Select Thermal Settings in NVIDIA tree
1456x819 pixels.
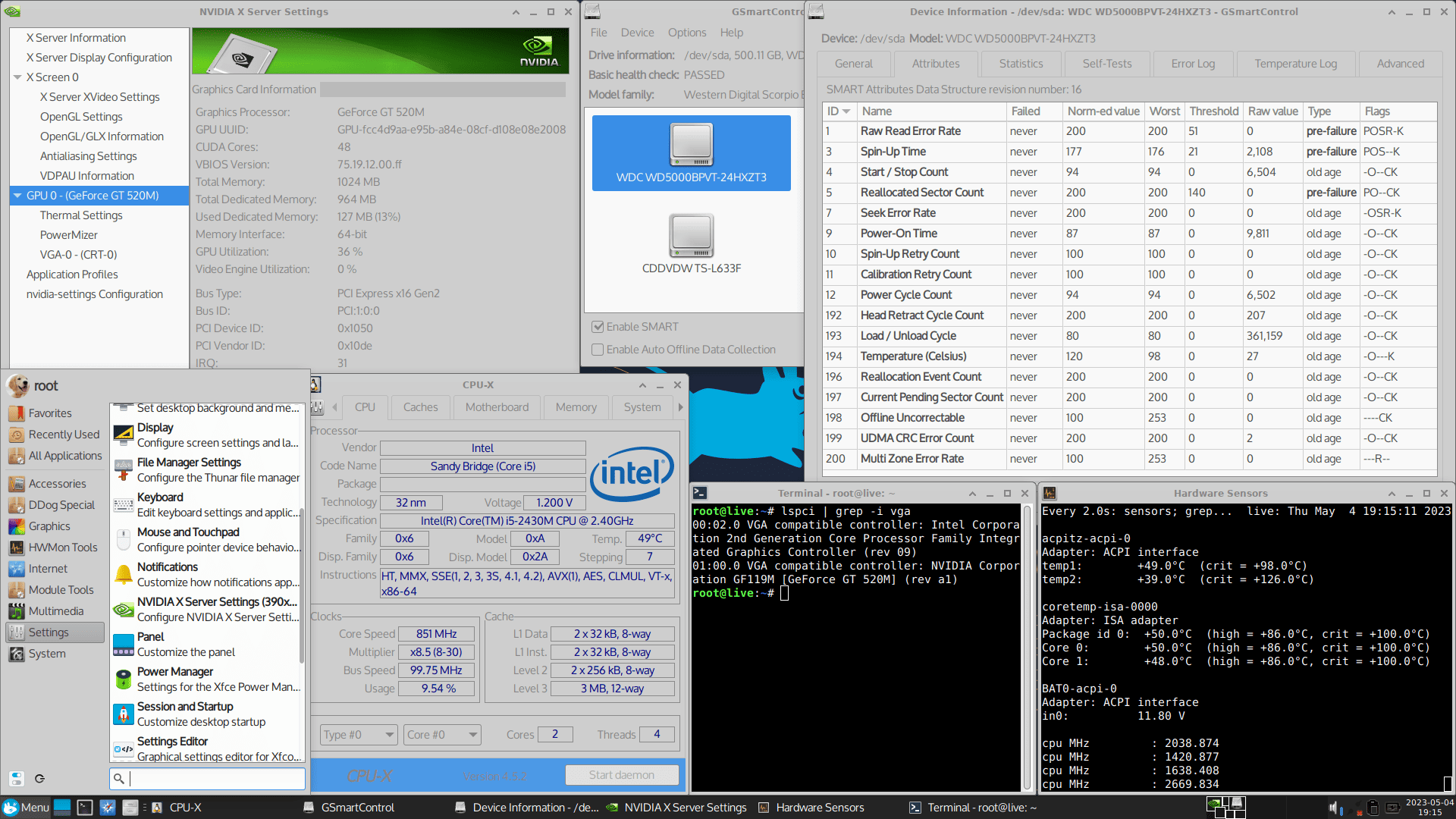coord(81,215)
